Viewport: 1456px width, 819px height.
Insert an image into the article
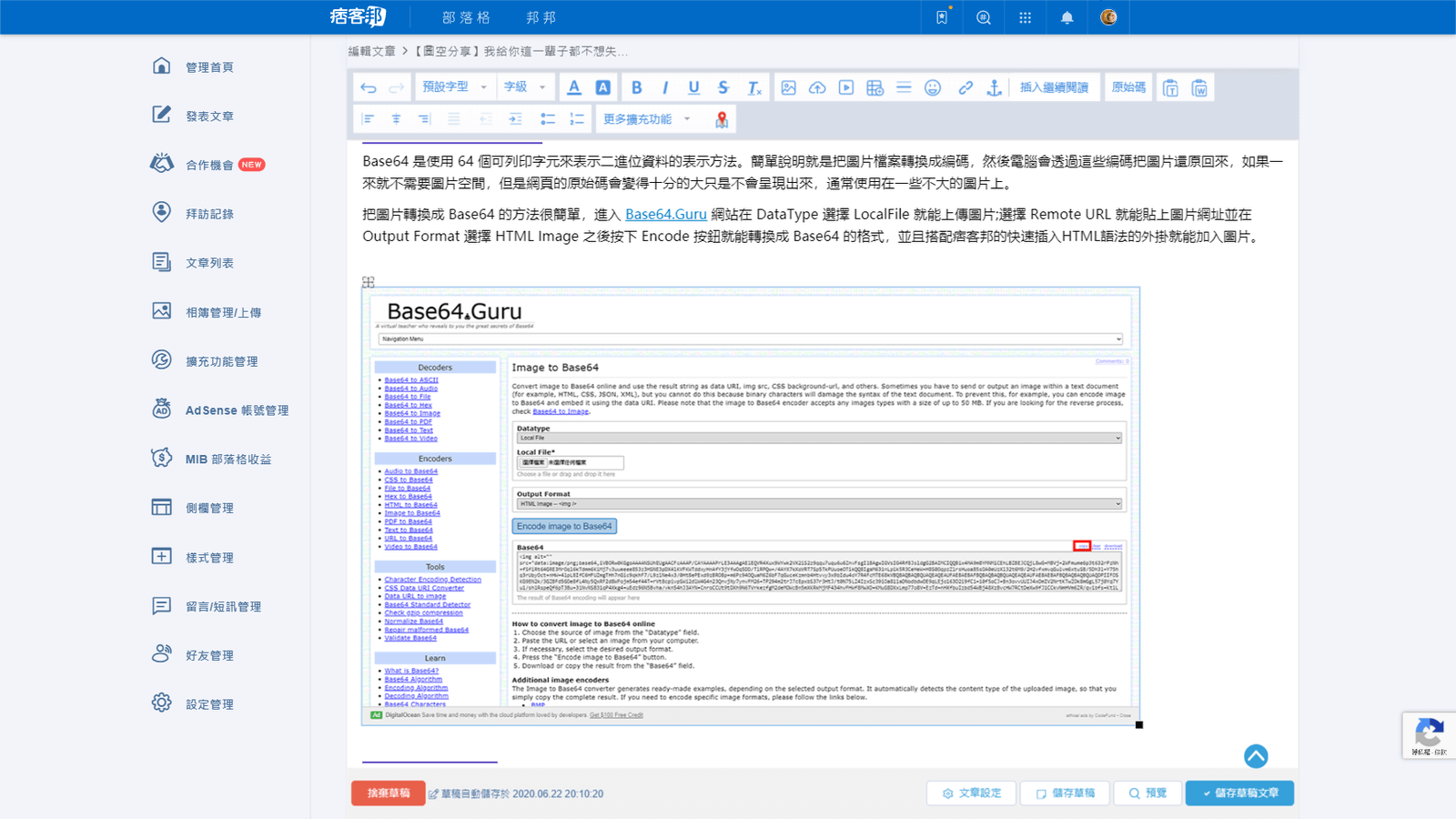click(x=788, y=86)
